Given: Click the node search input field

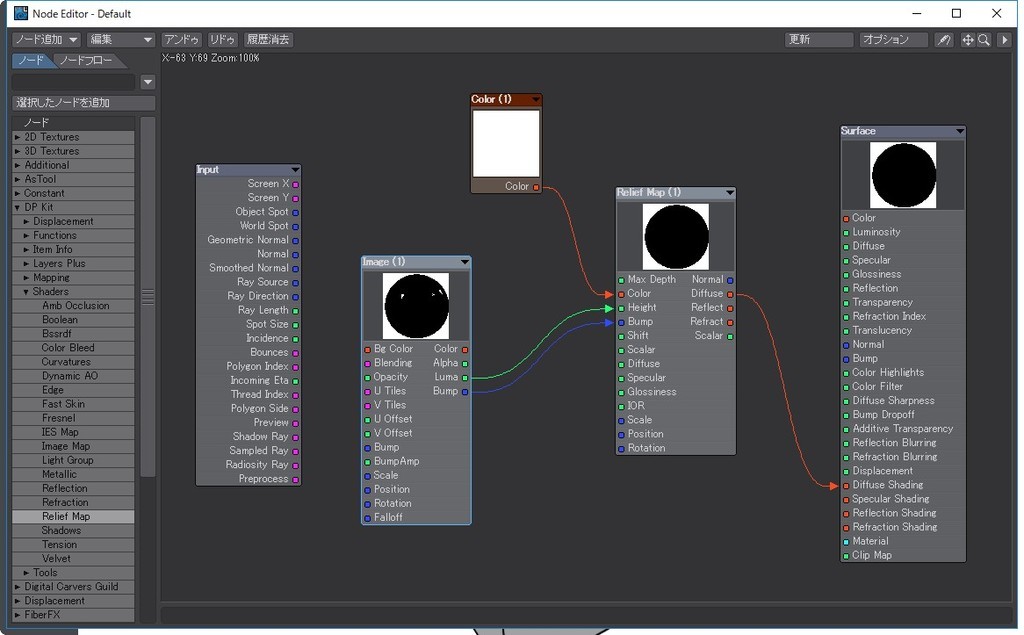Looking at the screenshot, I should coord(73,82).
